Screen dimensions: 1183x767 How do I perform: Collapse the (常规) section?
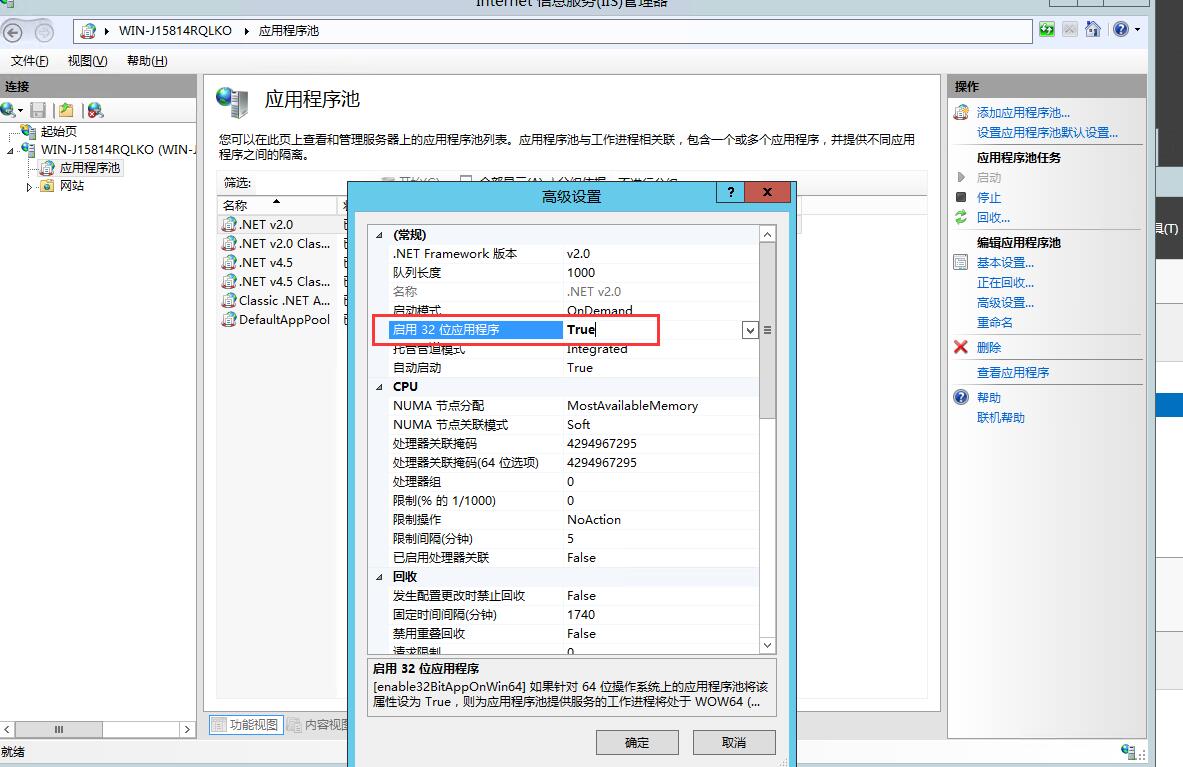pyautogui.click(x=379, y=235)
